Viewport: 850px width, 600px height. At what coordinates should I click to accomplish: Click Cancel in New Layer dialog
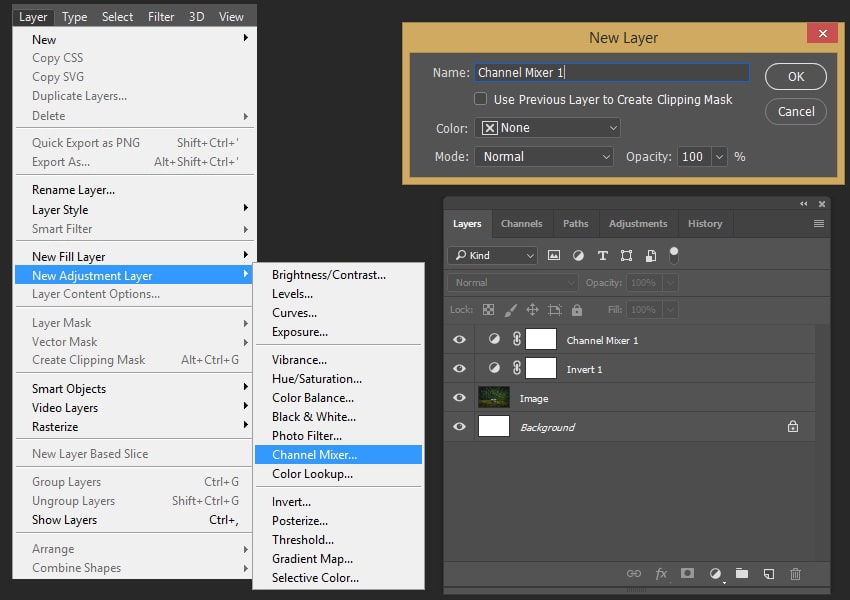796,112
